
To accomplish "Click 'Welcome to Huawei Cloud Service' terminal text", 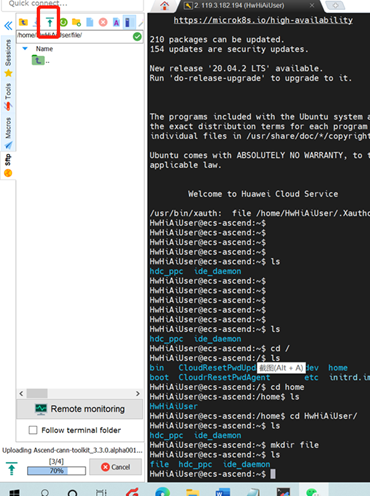I will [263, 194].
